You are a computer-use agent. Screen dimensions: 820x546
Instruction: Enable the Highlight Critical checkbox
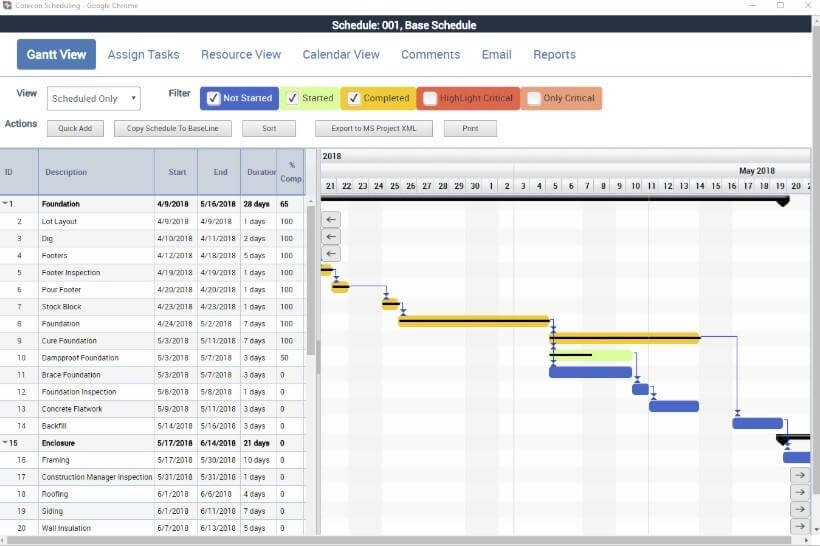429,98
